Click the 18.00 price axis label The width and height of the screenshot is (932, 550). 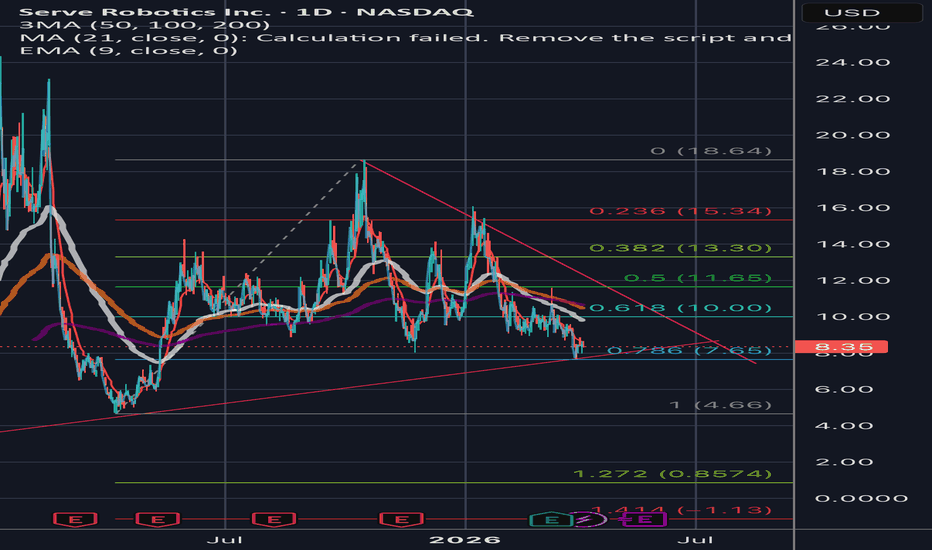pos(853,171)
